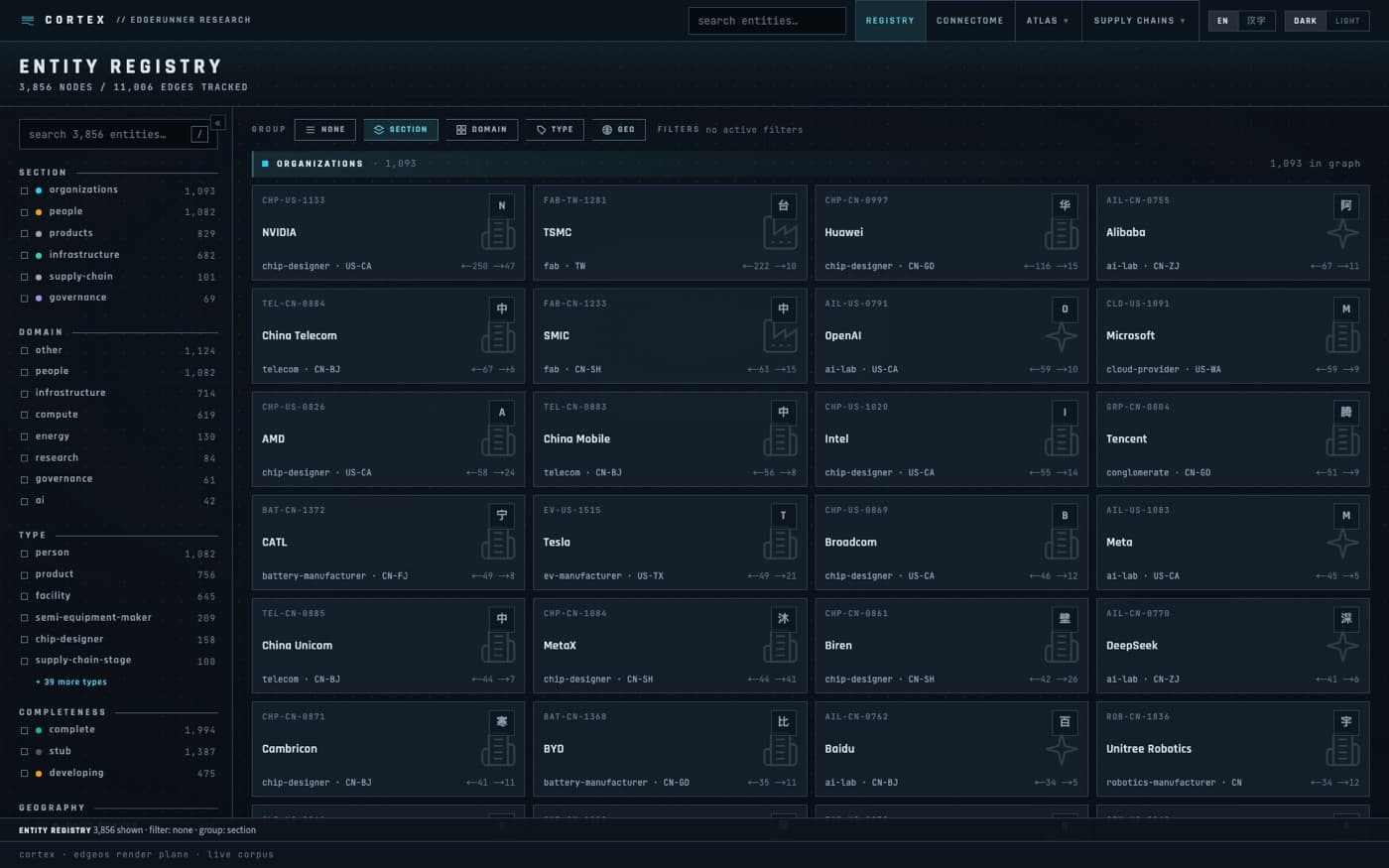Expand the 39 more types list
The height and width of the screenshot is (868, 1389).
pos(71,682)
